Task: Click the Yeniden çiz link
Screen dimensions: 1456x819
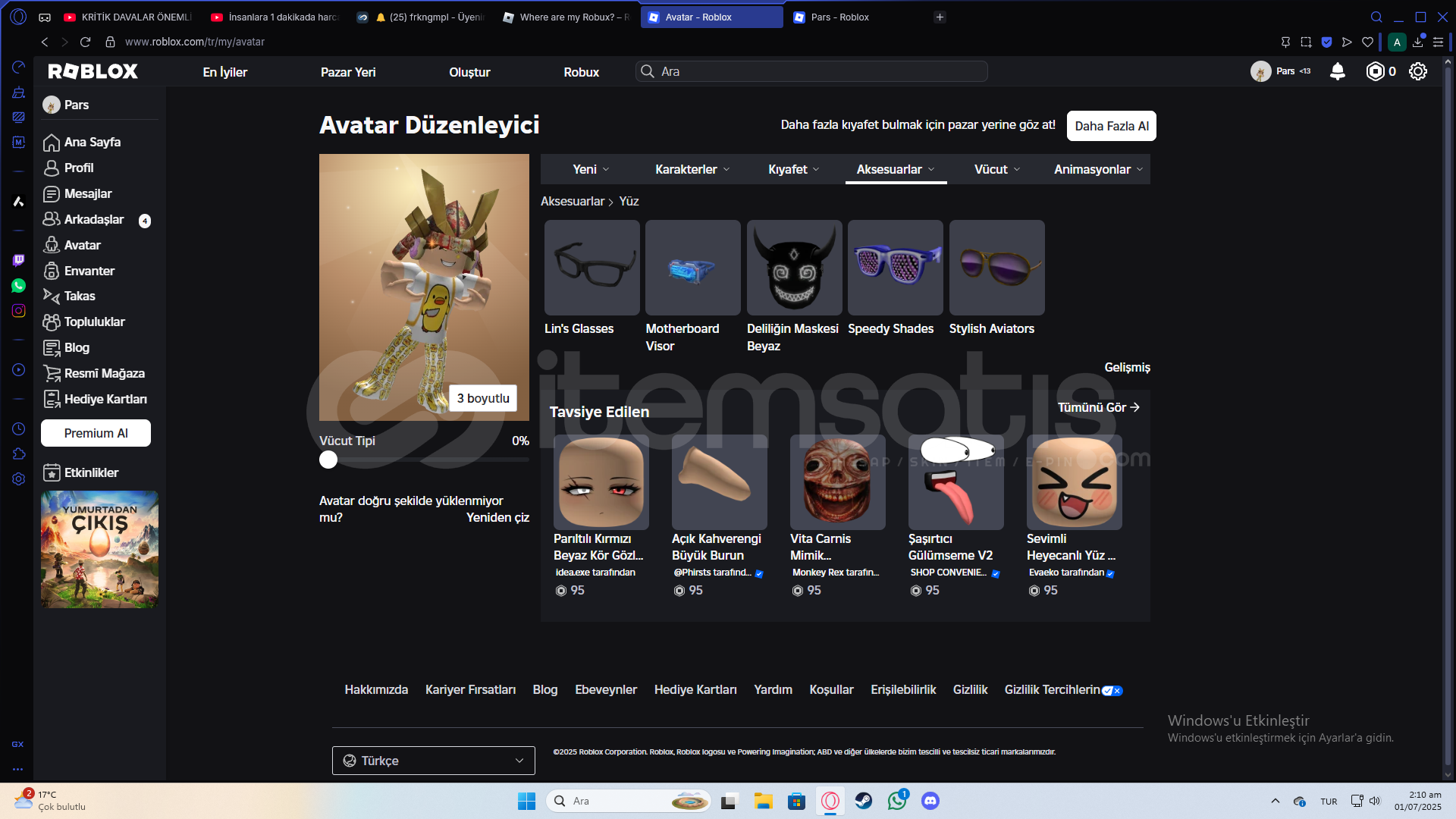Action: tap(497, 517)
